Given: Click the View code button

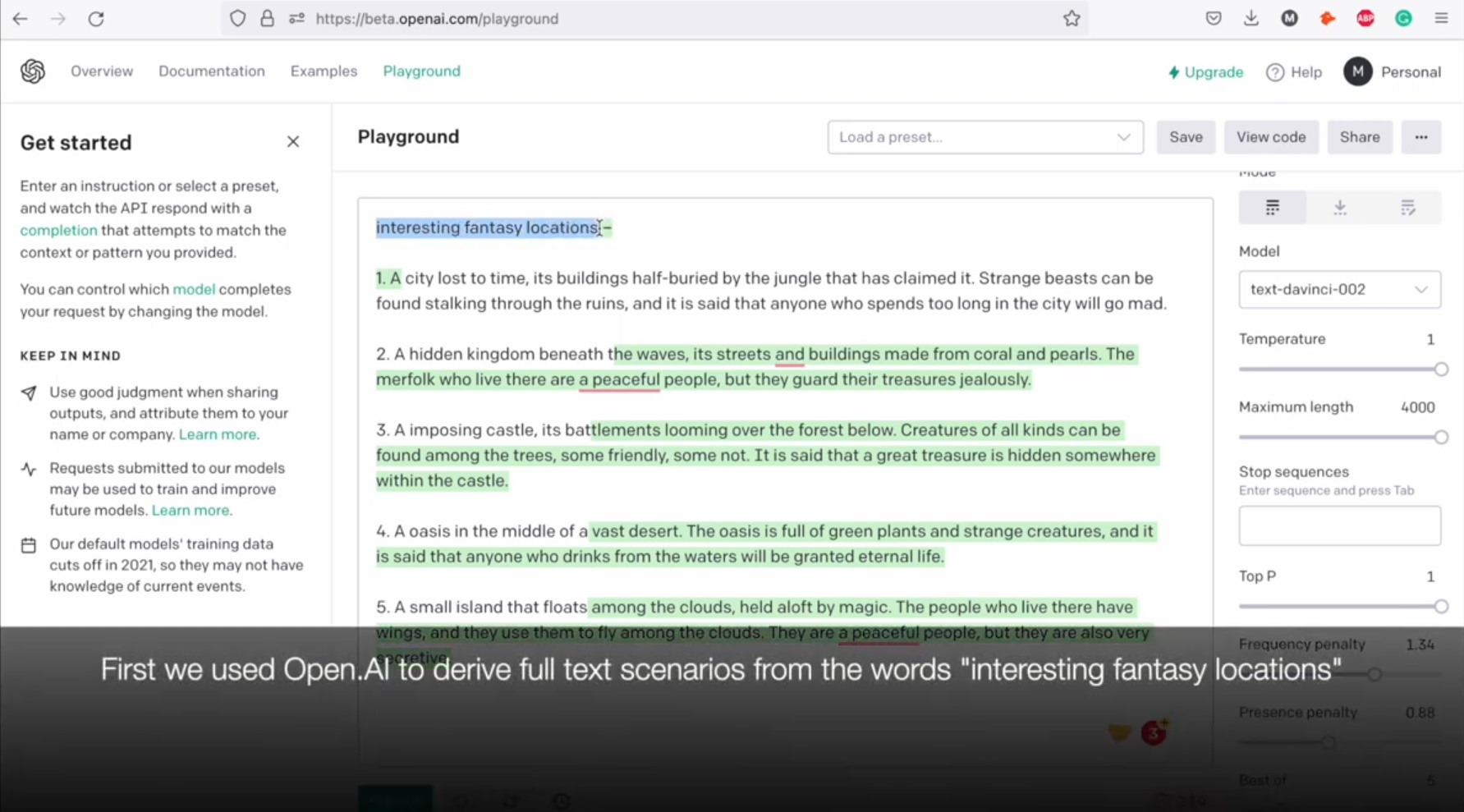Looking at the screenshot, I should click(1271, 137).
